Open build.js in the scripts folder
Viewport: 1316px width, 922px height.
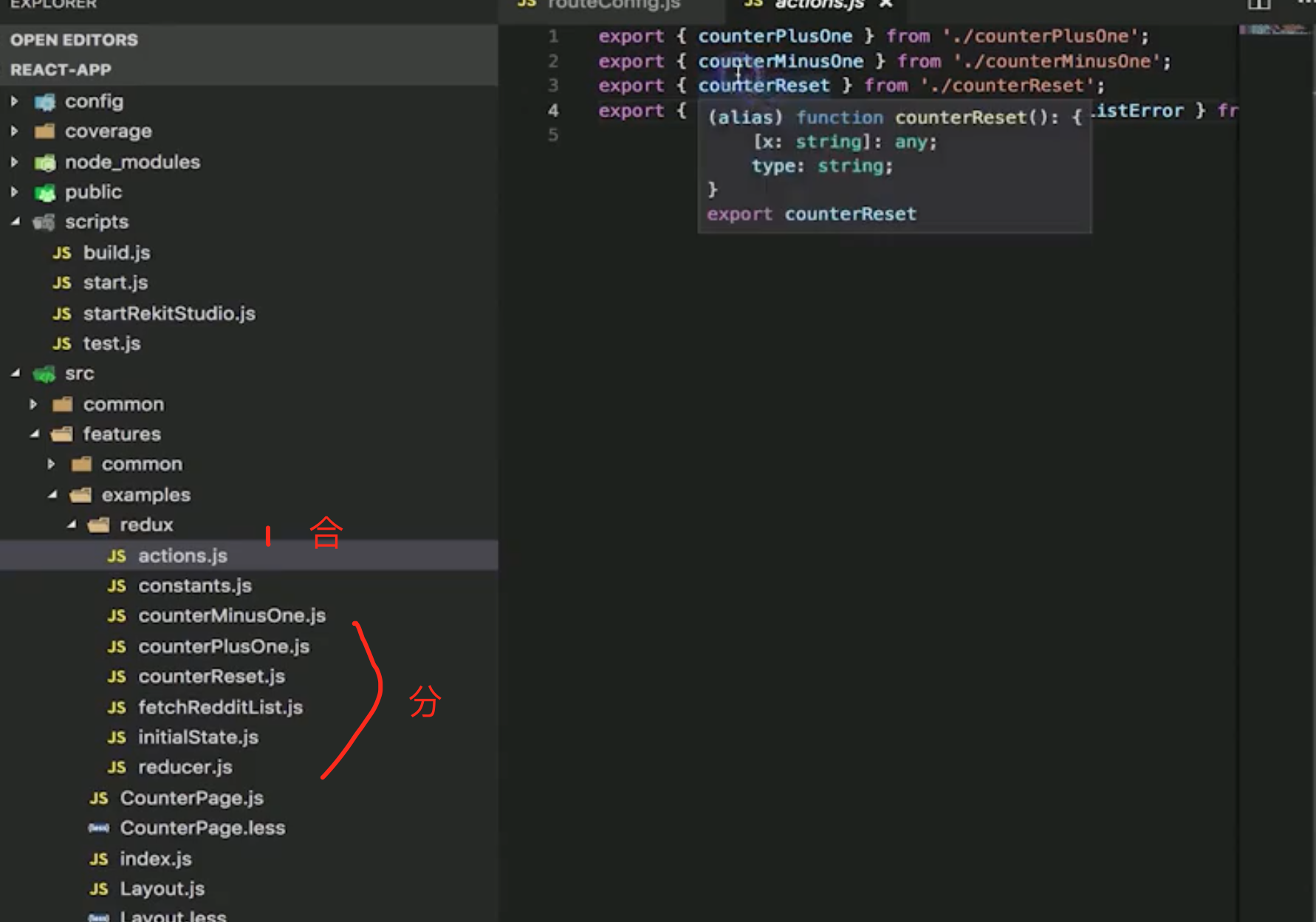117,253
